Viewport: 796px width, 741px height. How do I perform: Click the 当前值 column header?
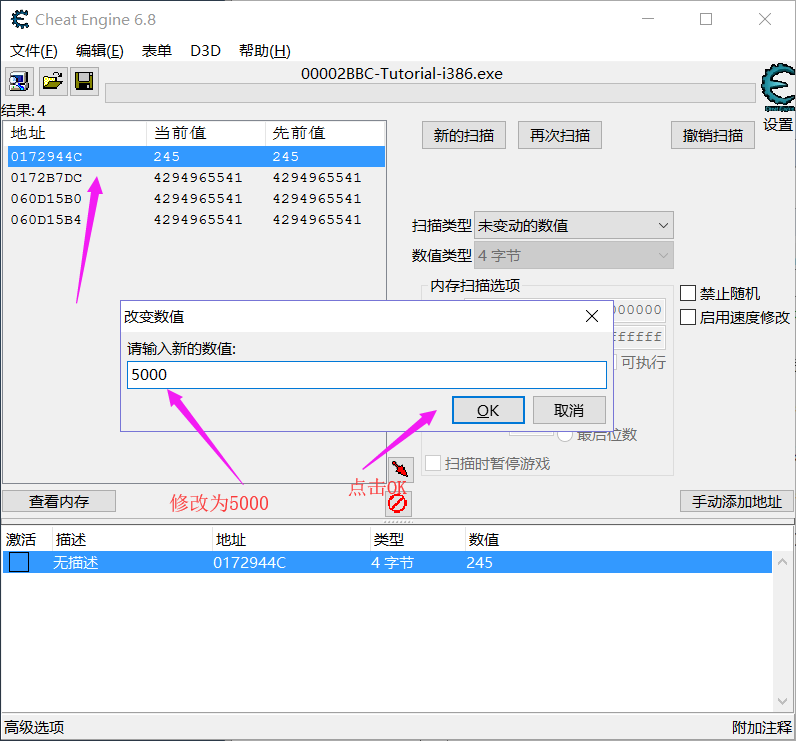point(206,133)
